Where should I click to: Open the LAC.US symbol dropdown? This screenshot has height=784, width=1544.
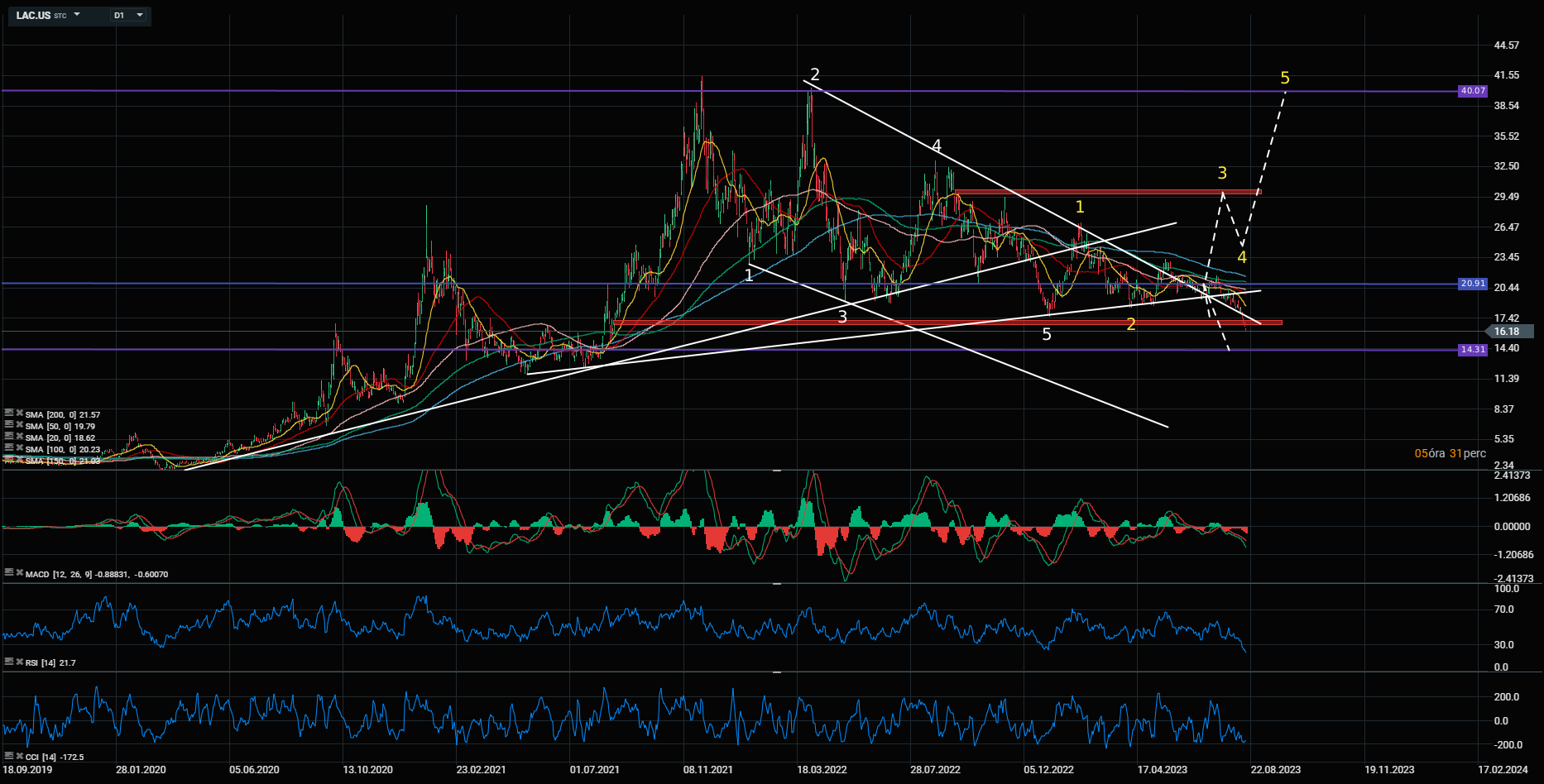tap(77, 15)
